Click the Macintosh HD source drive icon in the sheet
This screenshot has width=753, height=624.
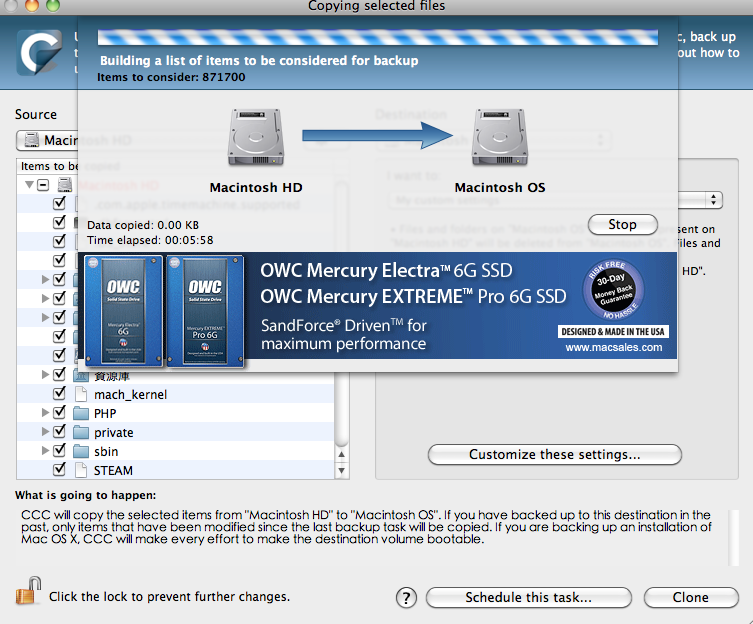[x=255, y=137]
